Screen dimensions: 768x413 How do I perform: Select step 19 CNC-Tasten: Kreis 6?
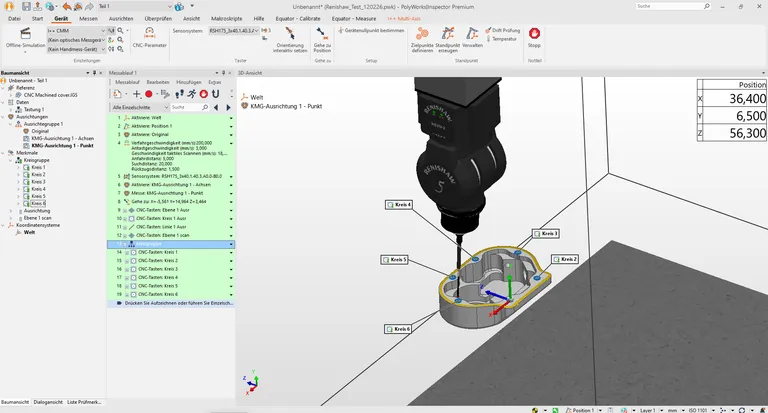170,294
